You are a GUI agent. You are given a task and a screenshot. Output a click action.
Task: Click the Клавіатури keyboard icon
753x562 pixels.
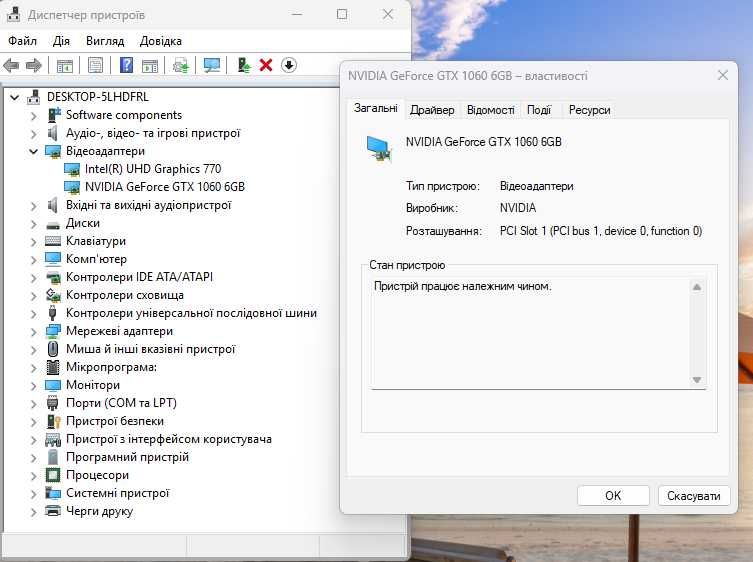53,241
